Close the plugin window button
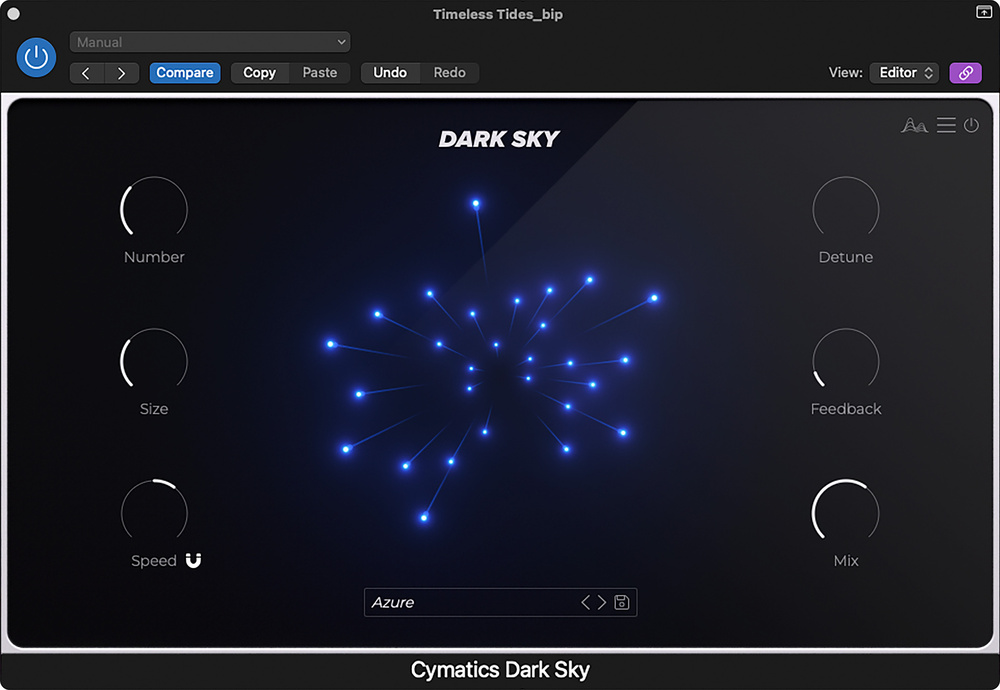 point(13,13)
